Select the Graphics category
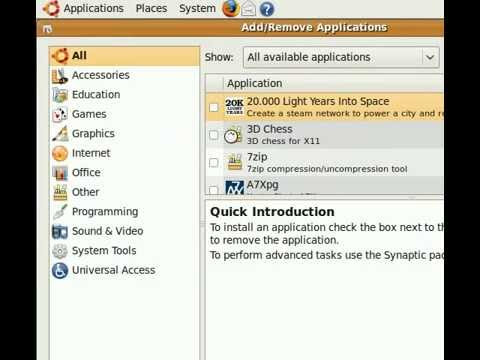 124,134
